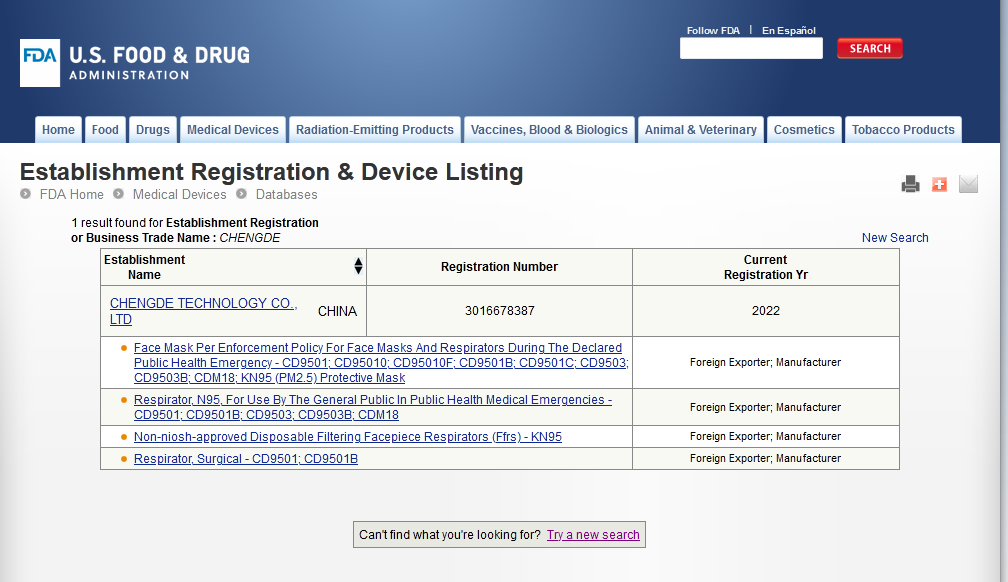
Task: Sort by Establishment Name using the arrows
Action: click(x=358, y=266)
